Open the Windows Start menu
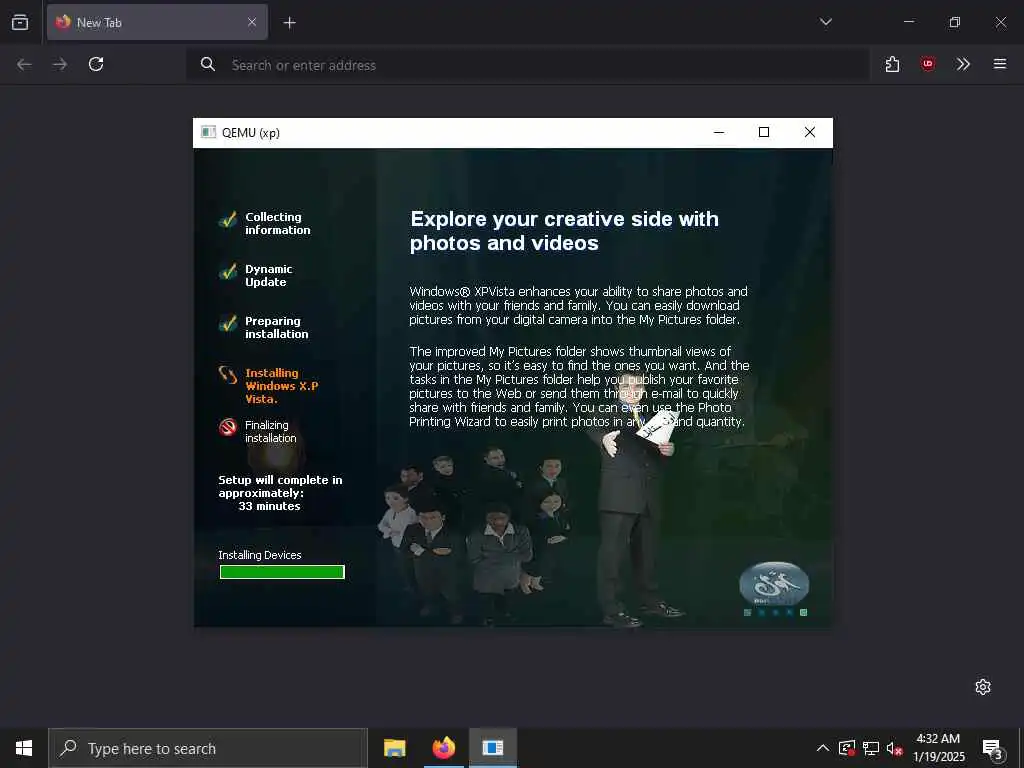Screen dimensions: 1024x768 tap(24, 748)
